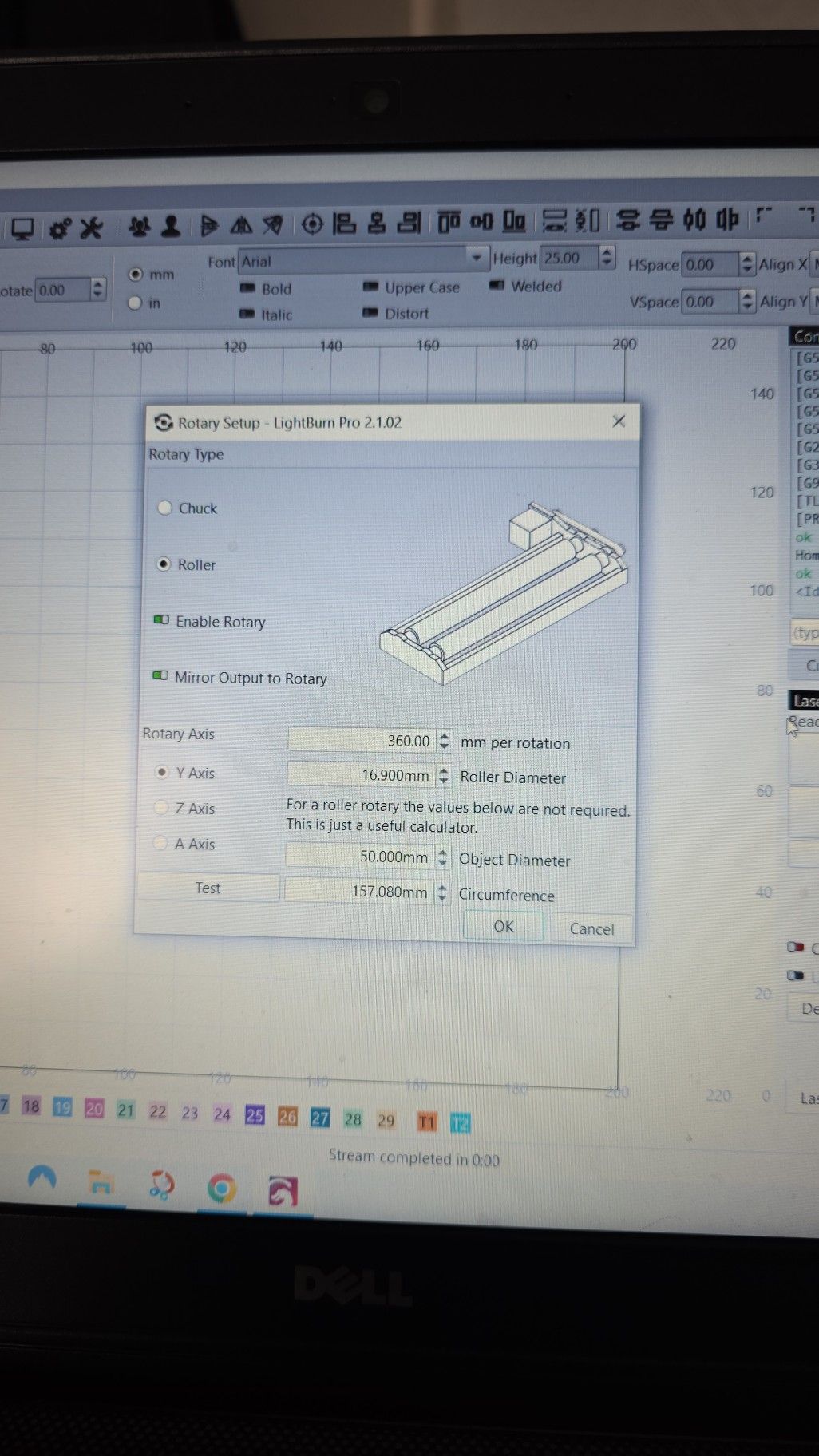Click the Circumference spinner arrows
819x1456 pixels.
(x=441, y=892)
